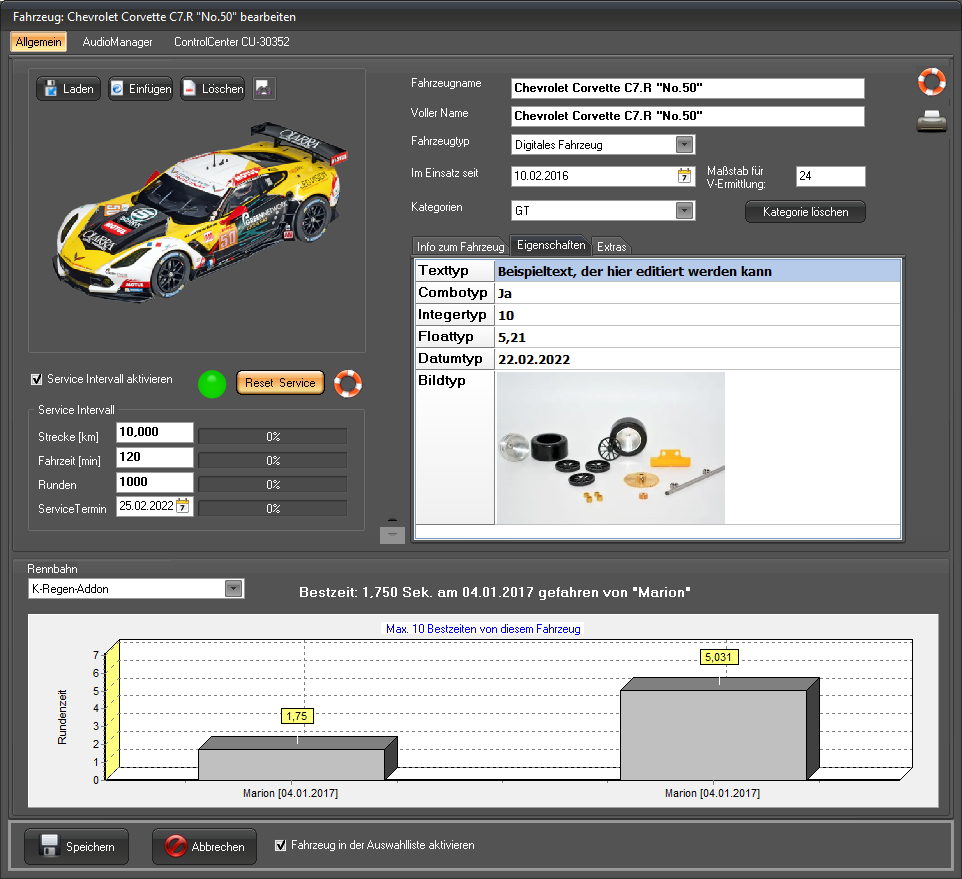
Task: Toggle Fahrzeug in der Auswahlliste aktivieren
Action: coord(281,846)
